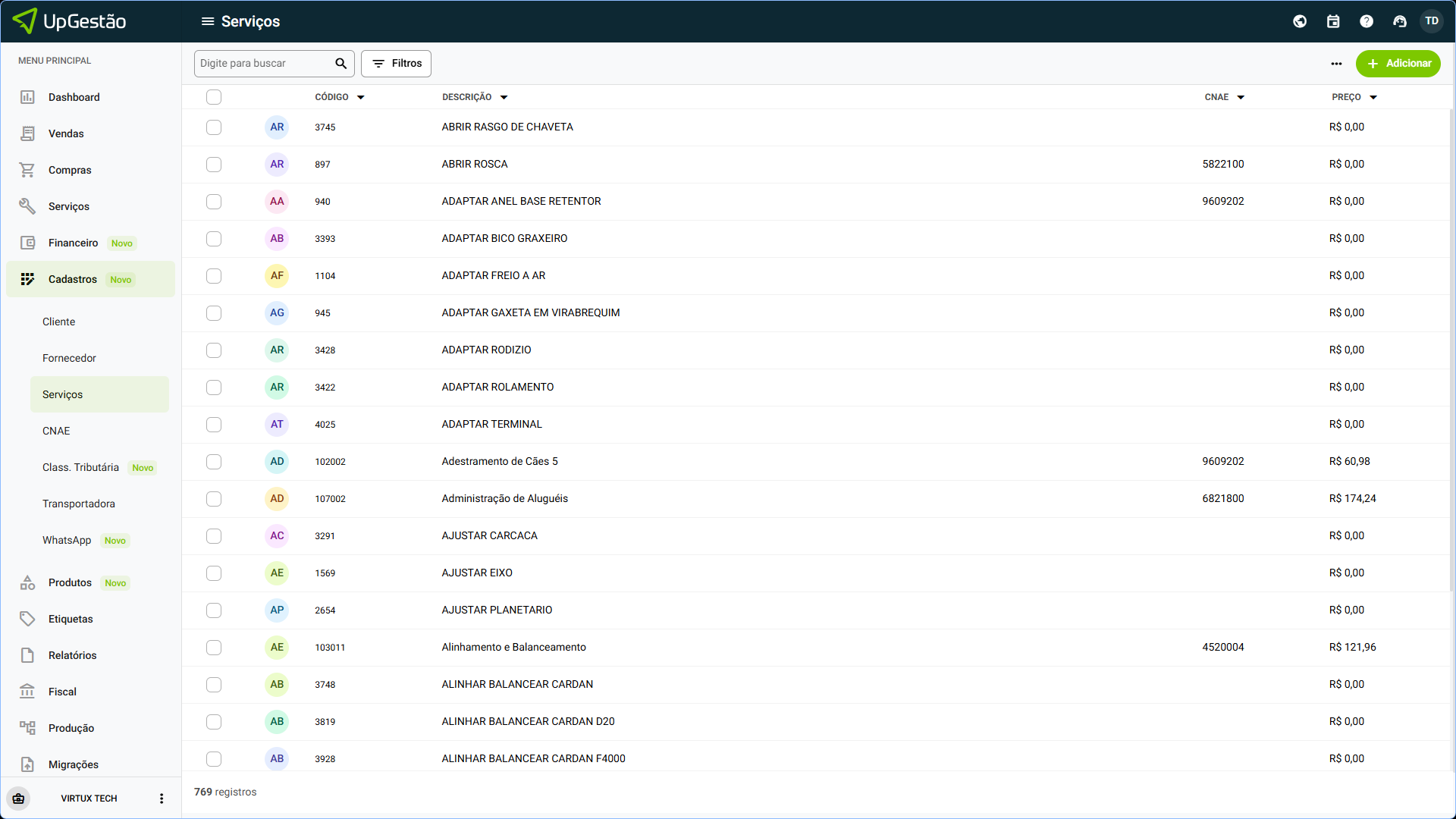Open VIRTUX TECH vertical dots menu
Viewport: 1456px width, 819px height.
click(x=161, y=799)
